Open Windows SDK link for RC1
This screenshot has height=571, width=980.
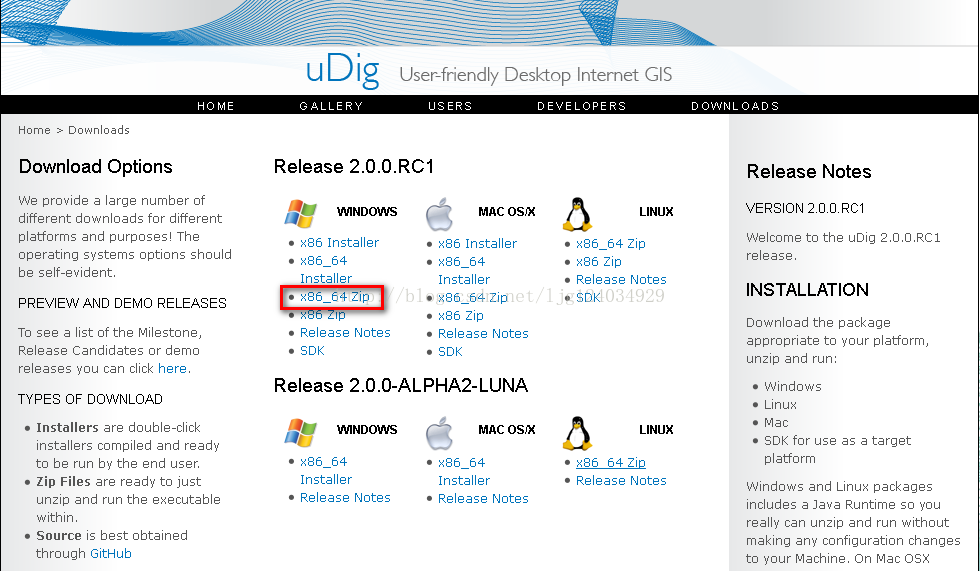click(312, 350)
